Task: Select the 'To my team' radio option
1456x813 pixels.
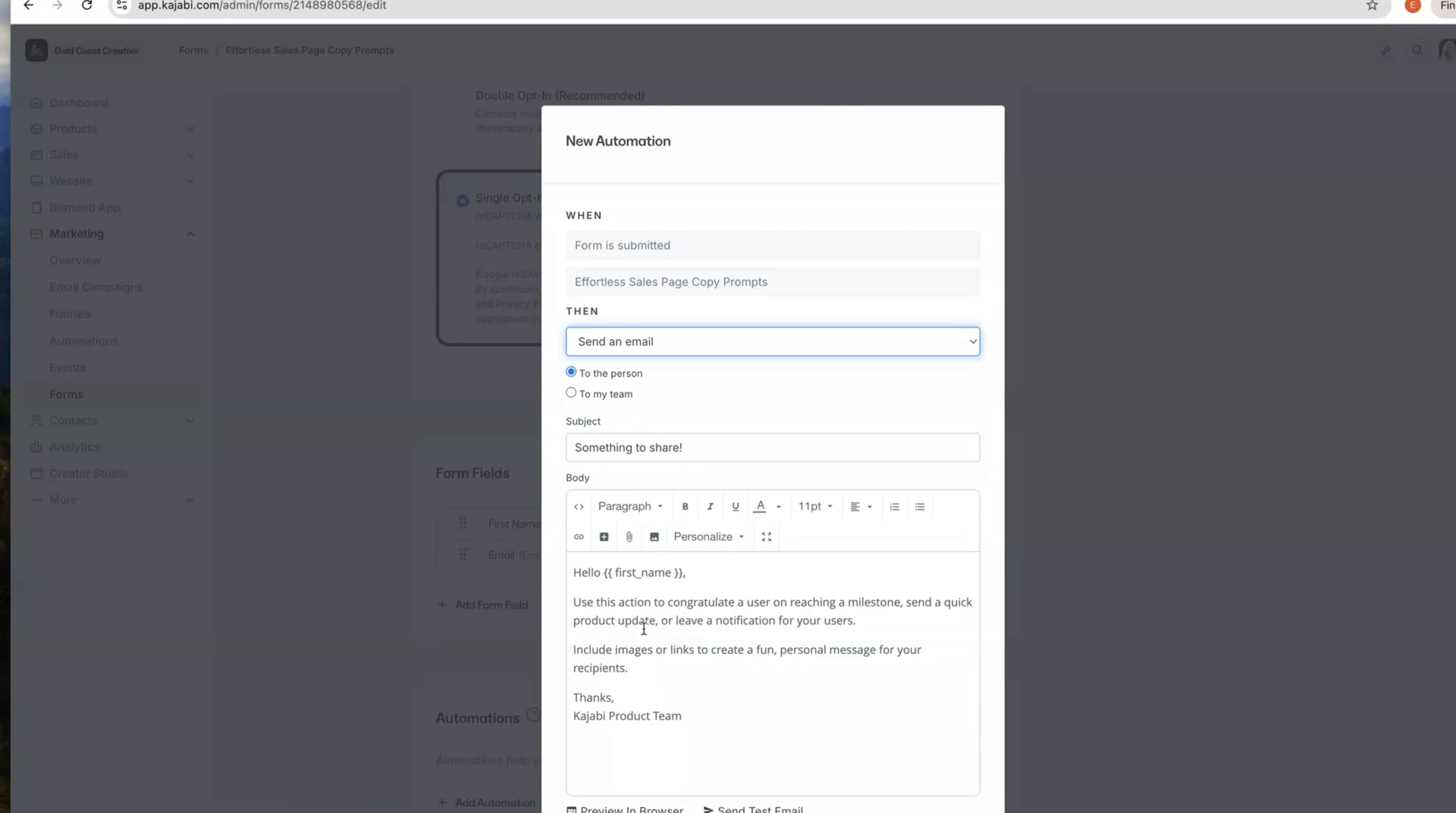Action: click(571, 393)
